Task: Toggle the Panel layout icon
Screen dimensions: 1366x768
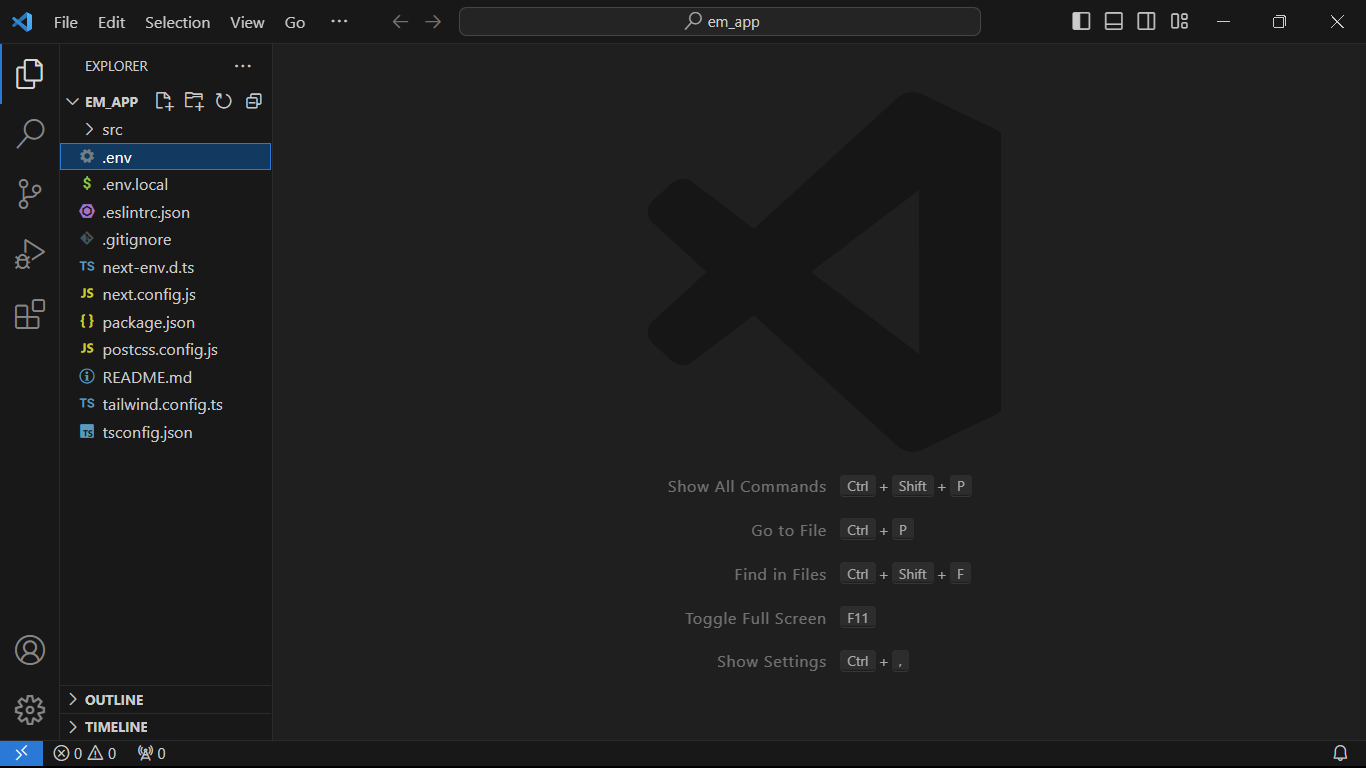Action: 1114,22
